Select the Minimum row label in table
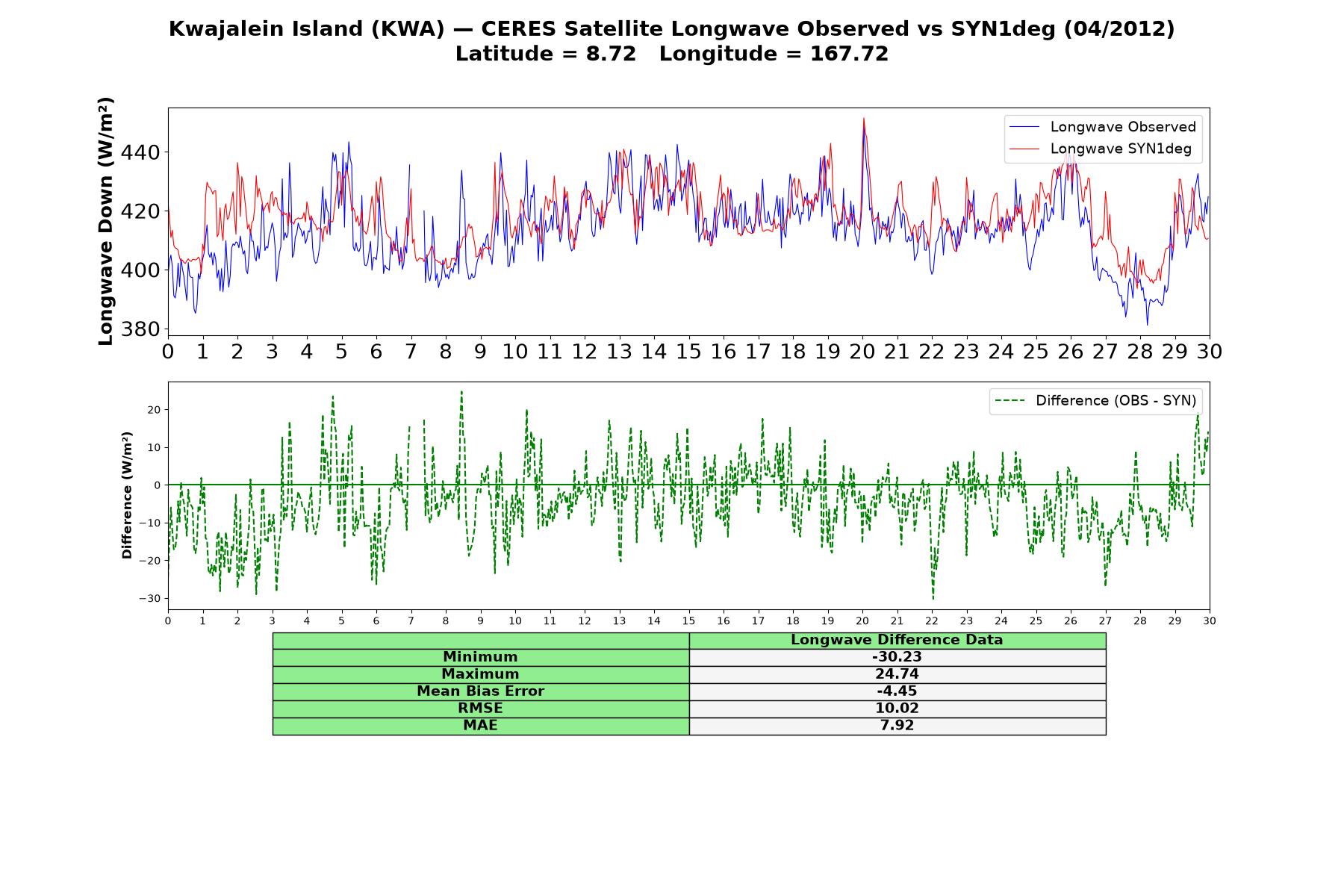This screenshot has height=896, width=1344. (x=480, y=657)
